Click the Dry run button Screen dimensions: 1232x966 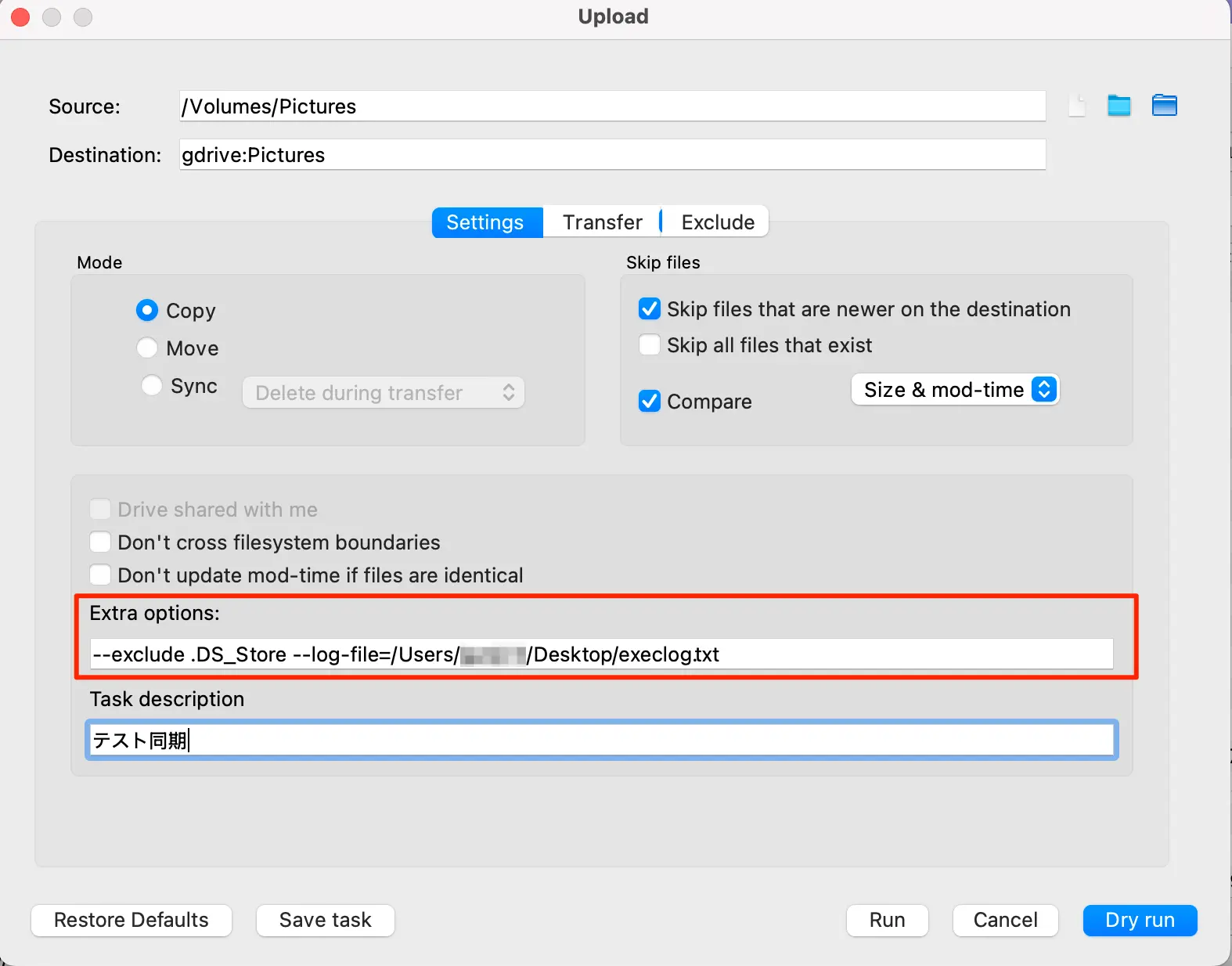1139,921
